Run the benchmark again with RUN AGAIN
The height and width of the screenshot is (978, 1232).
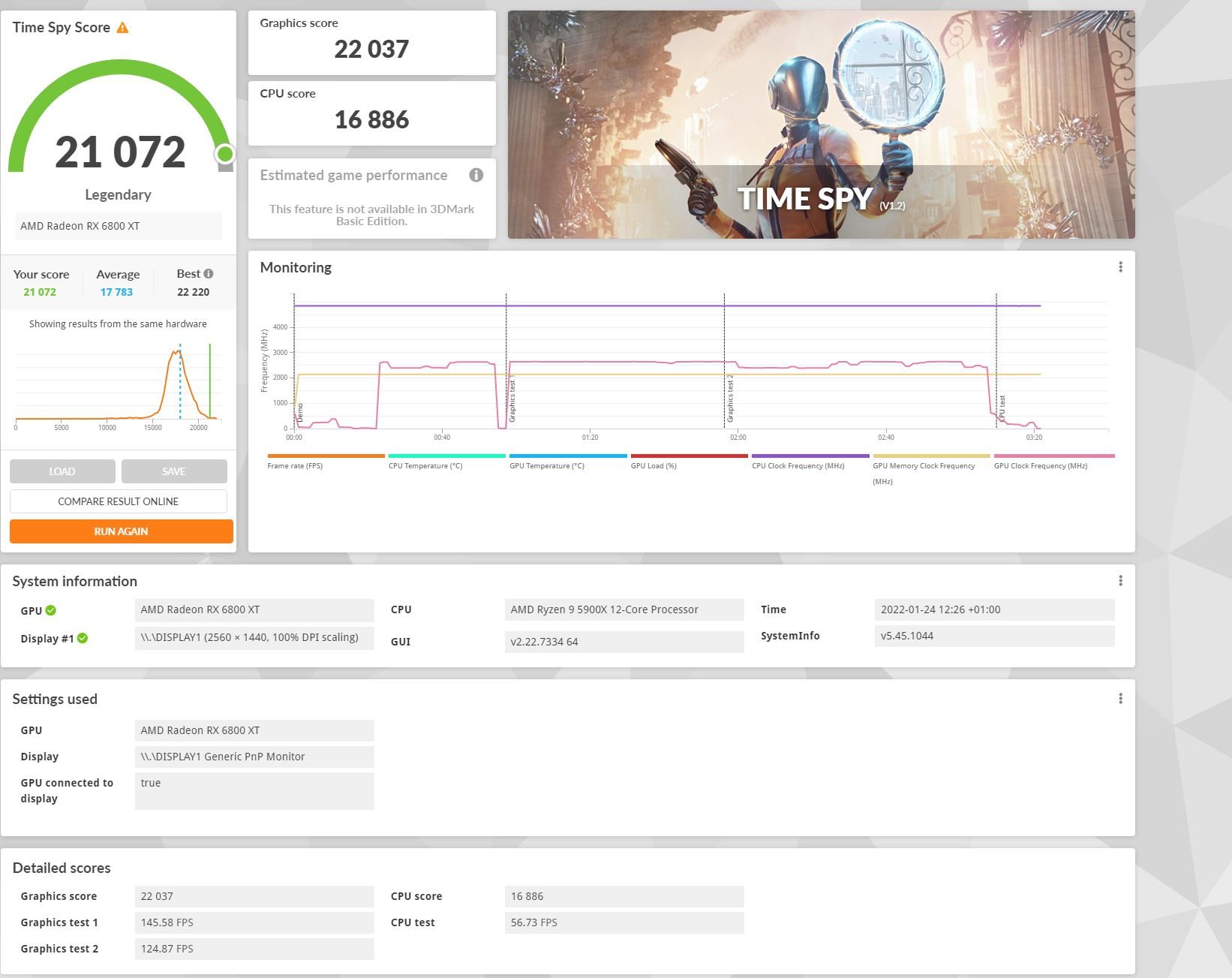pyautogui.click(x=122, y=531)
